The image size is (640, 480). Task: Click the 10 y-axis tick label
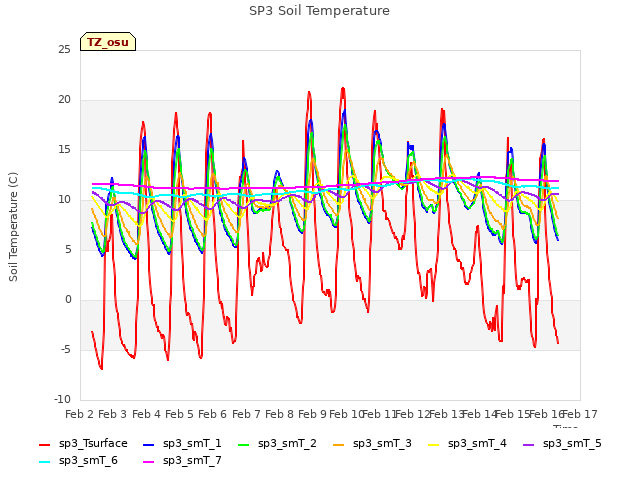tap(64, 200)
